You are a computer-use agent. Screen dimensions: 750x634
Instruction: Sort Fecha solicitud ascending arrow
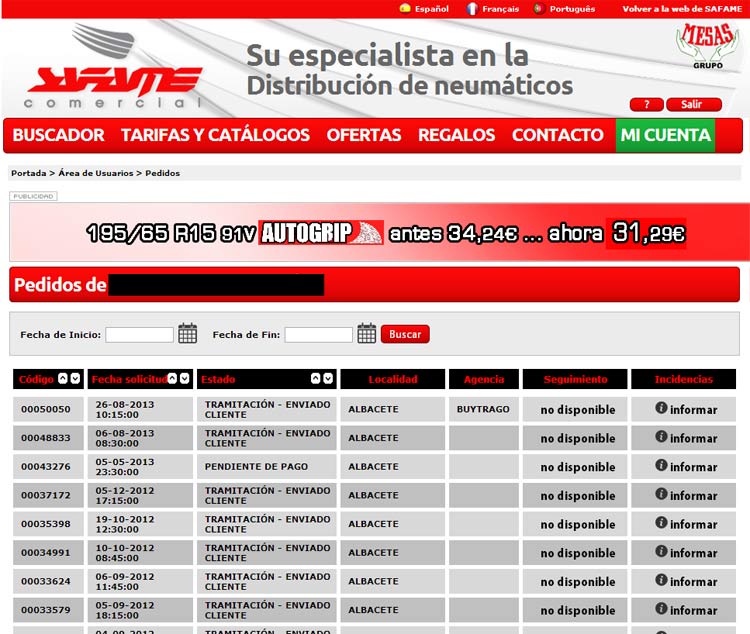pyautogui.click(x=172, y=378)
